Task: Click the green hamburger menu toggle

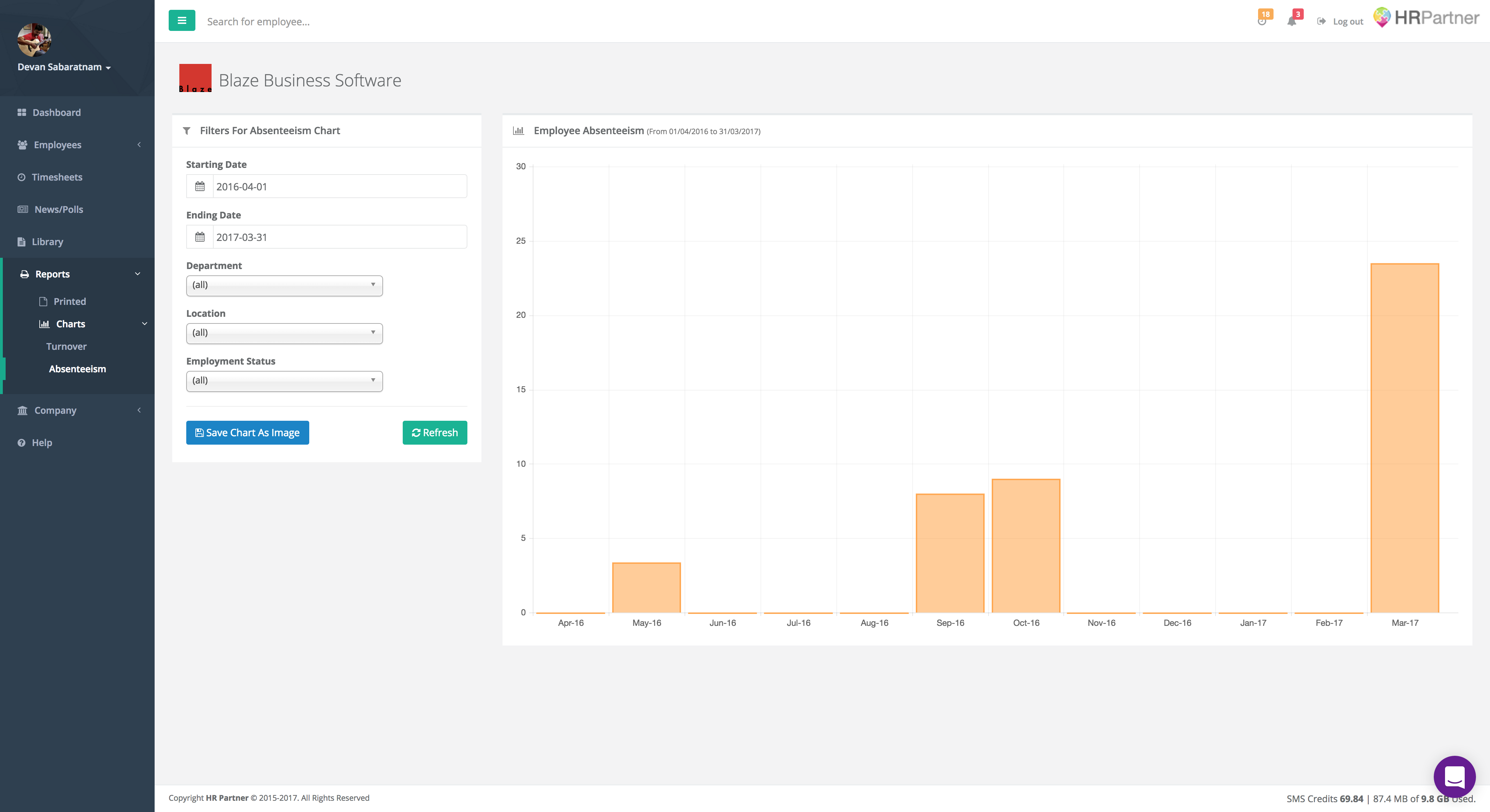Action: [182, 21]
